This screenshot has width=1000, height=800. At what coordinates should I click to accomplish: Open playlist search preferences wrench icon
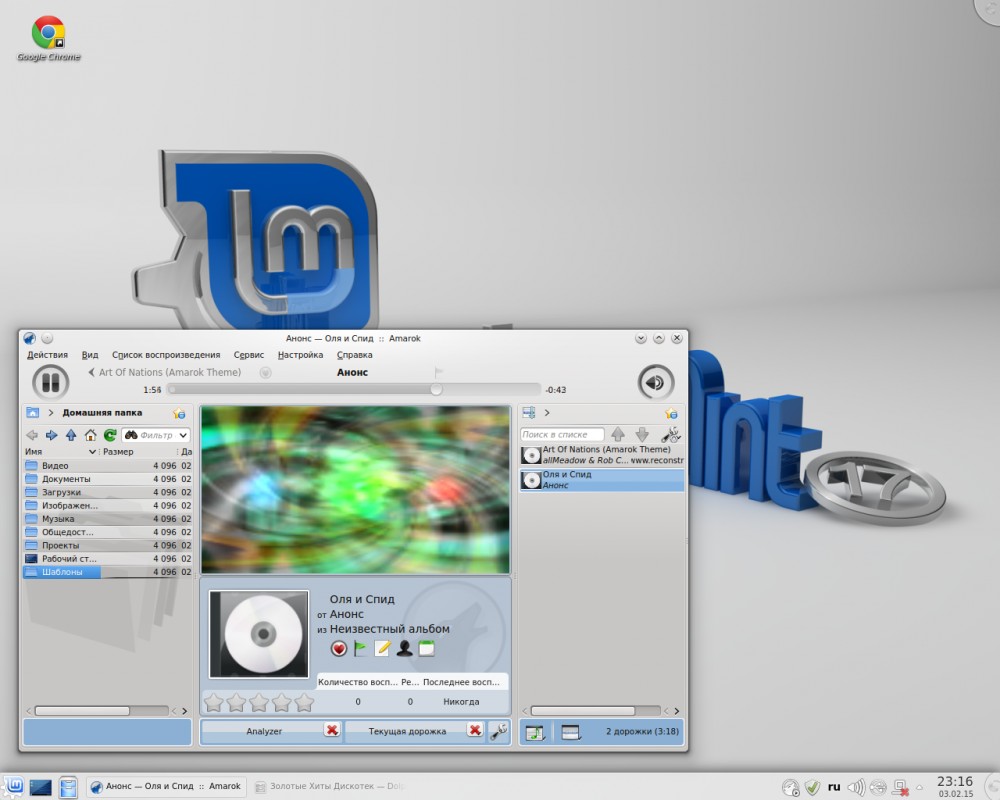(670, 435)
